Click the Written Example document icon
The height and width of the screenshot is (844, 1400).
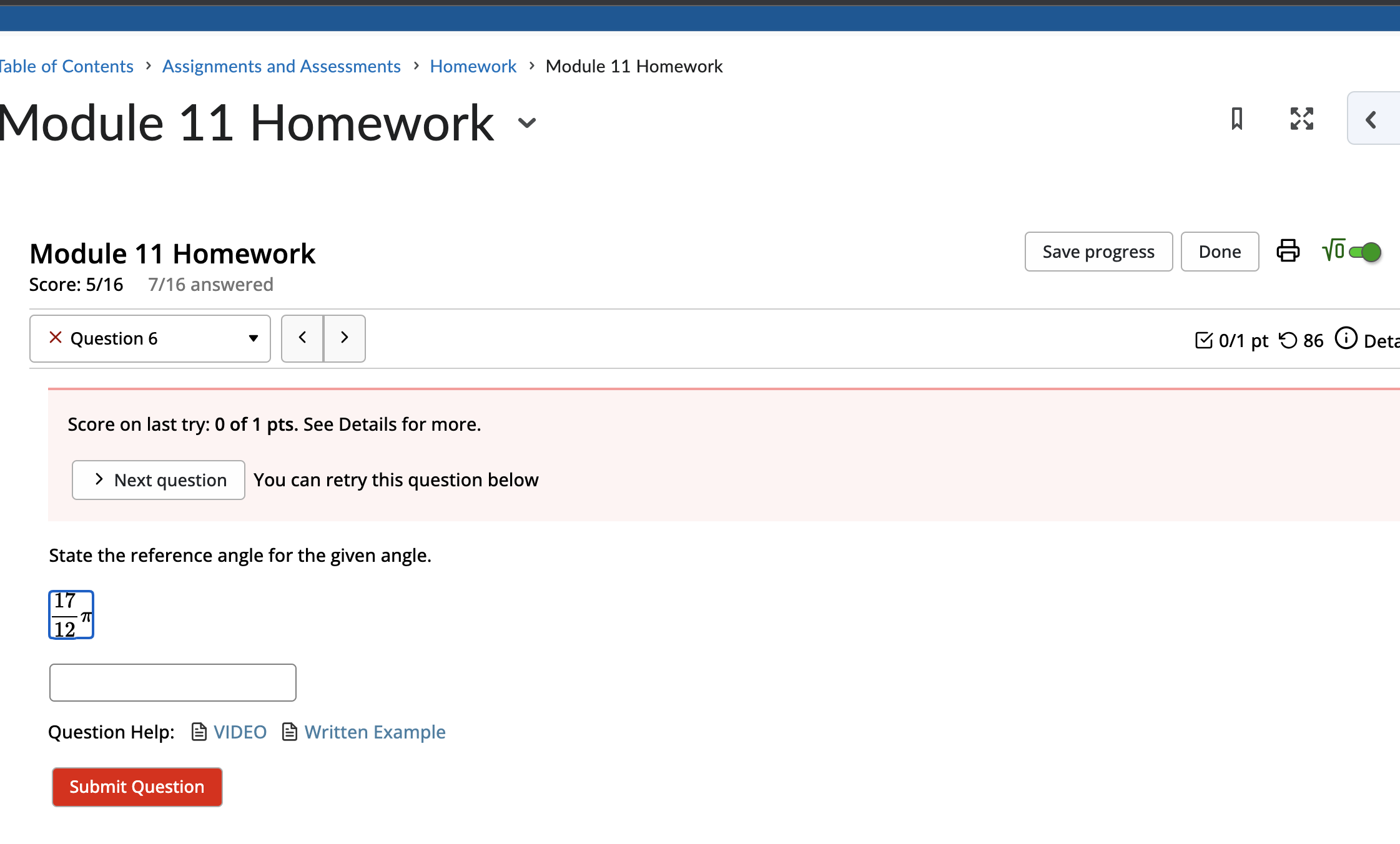pyautogui.click(x=289, y=731)
